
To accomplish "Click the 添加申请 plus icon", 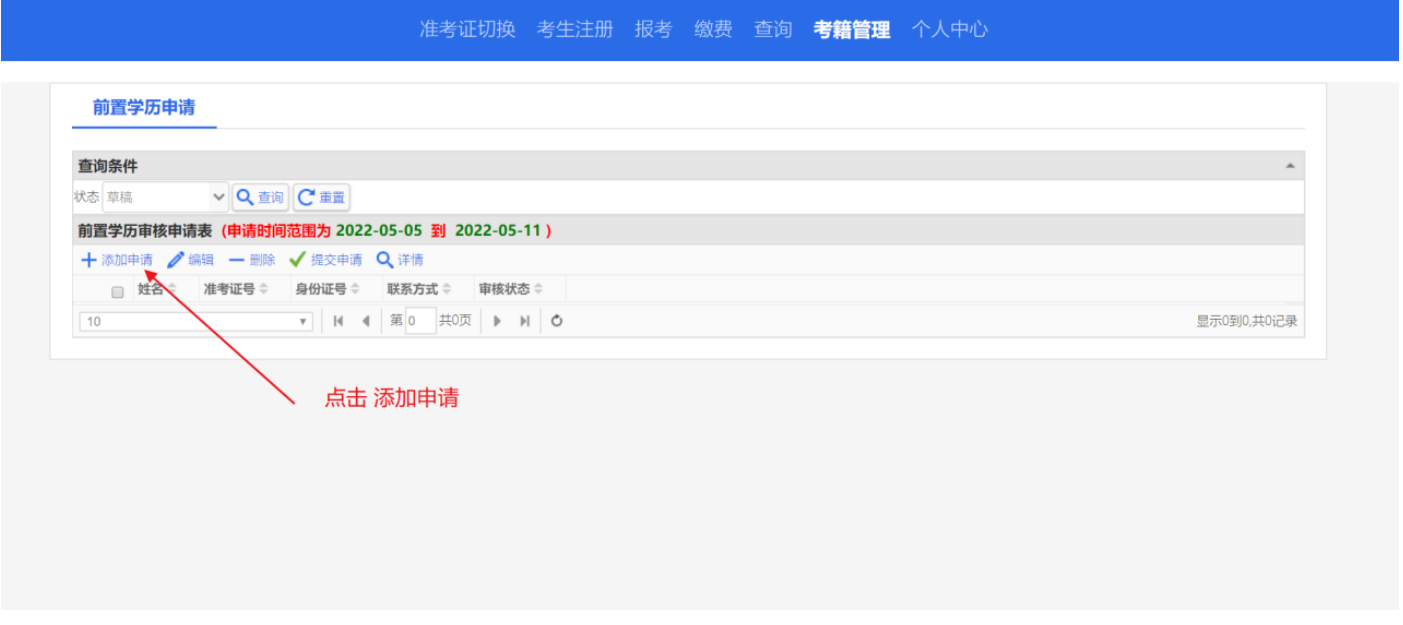I will (x=89, y=261).
